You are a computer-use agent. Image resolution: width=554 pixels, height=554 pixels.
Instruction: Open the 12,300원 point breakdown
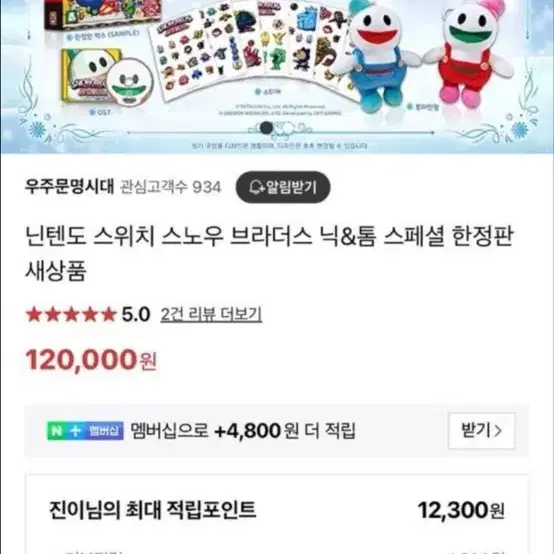(461, 511)
